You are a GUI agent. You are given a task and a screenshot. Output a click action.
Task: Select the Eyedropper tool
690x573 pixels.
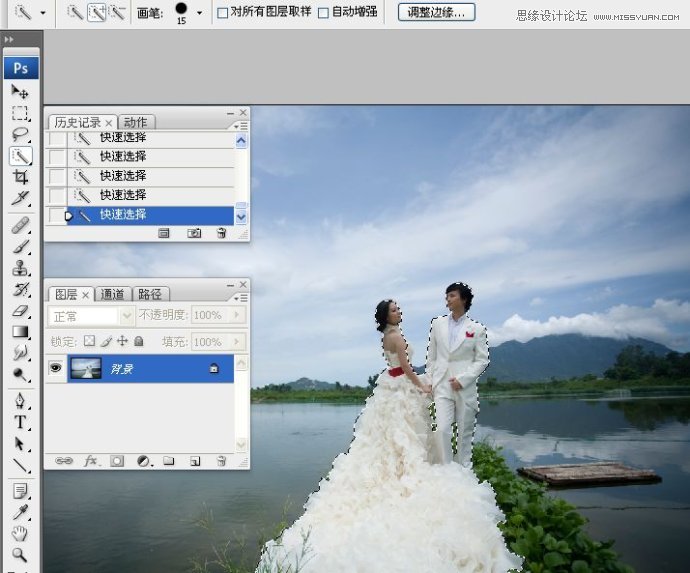20,512
